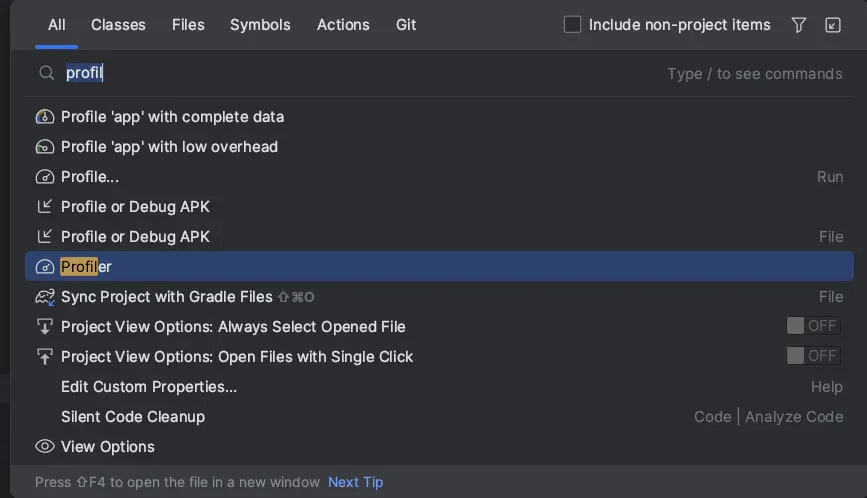Choose Edit Custom Properties result
This screenshot has width=867, height=498.
[149, 387]
